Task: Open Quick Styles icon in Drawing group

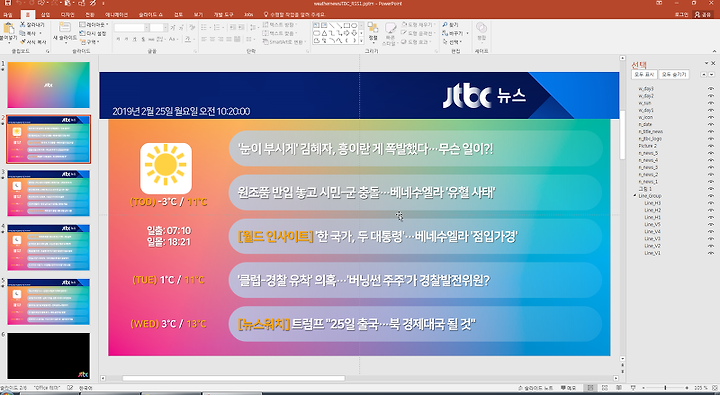Action: [390, 29]
